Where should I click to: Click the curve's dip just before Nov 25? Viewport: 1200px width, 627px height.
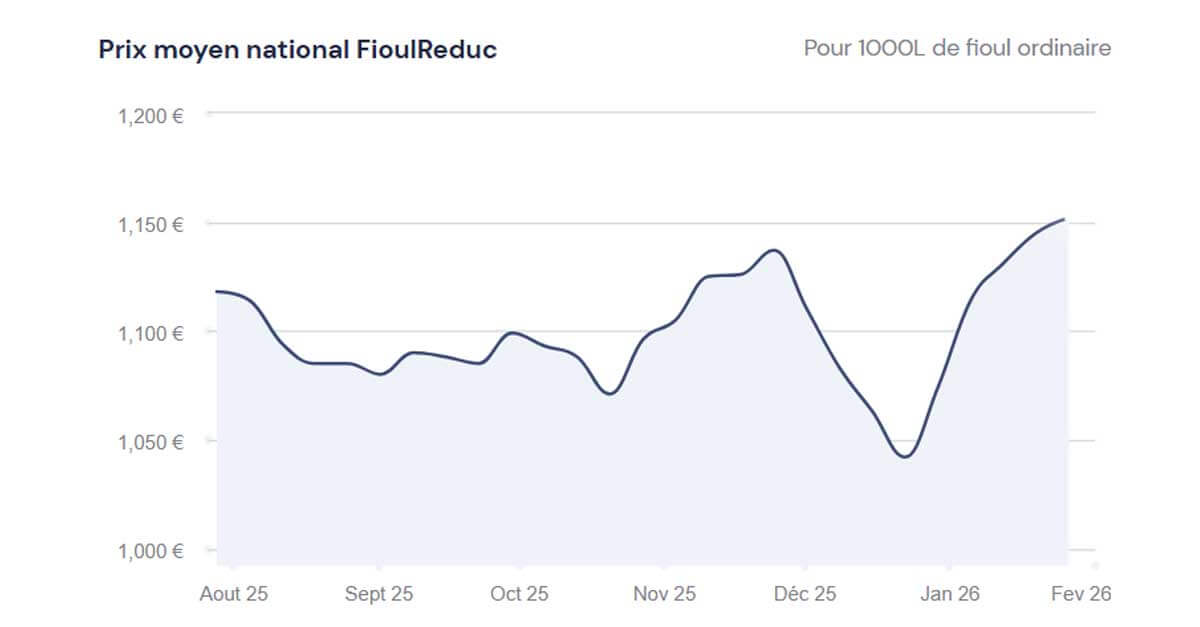611,393
